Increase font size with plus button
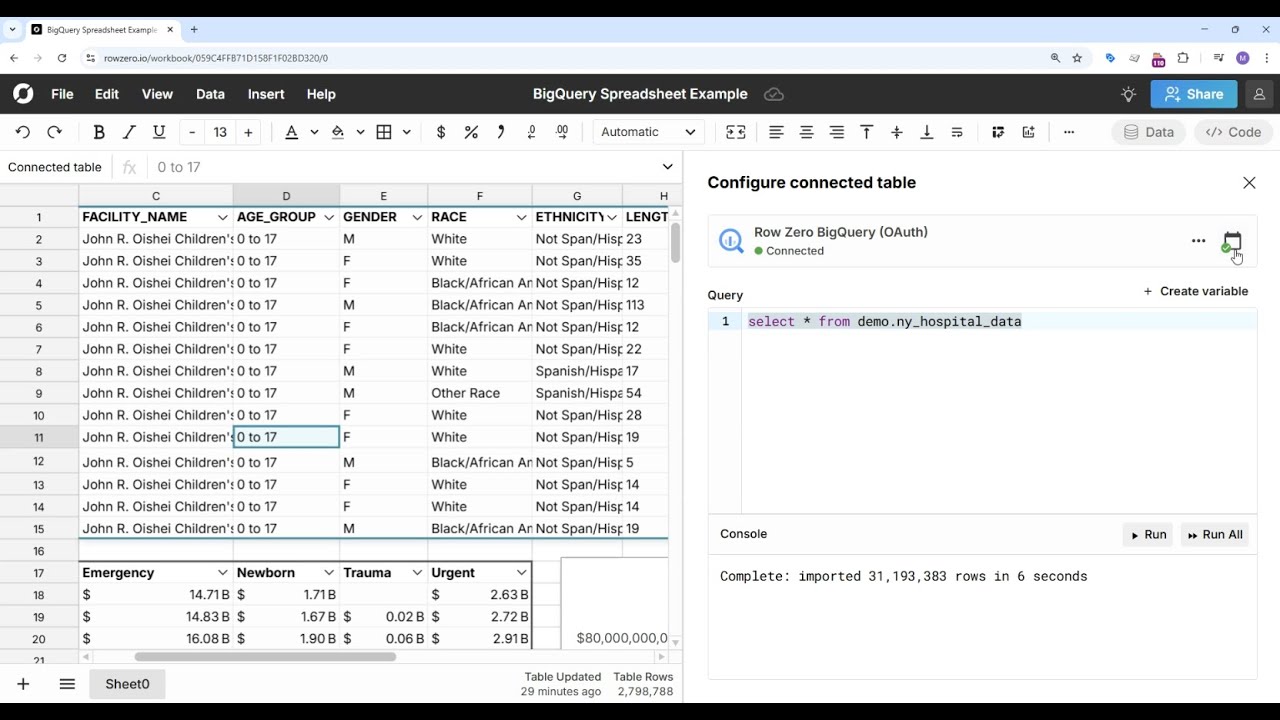 pyautogui.click(x=248, y=132)
